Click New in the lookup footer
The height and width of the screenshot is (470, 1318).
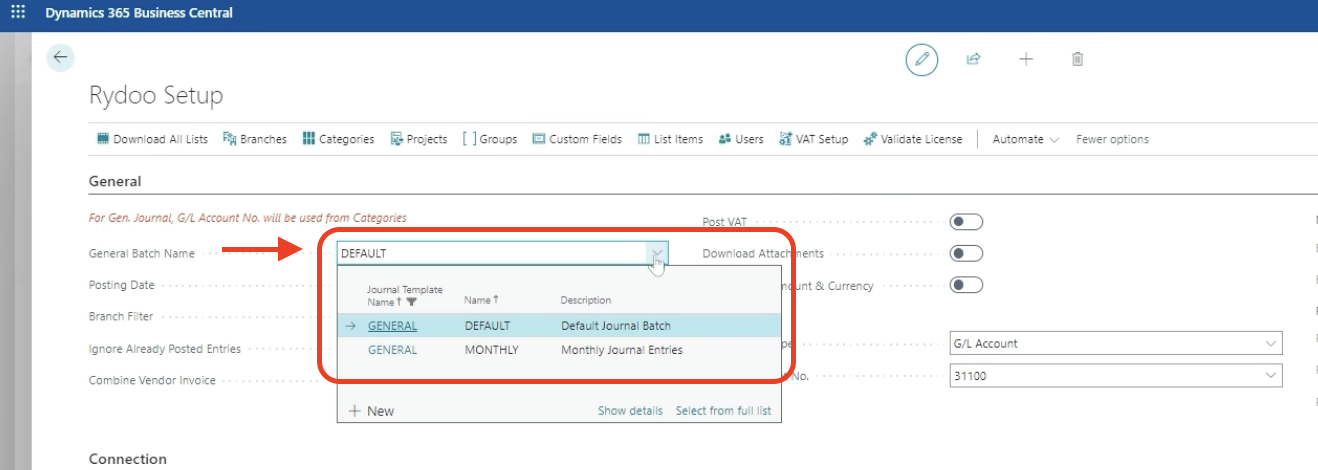pos(371,411)
